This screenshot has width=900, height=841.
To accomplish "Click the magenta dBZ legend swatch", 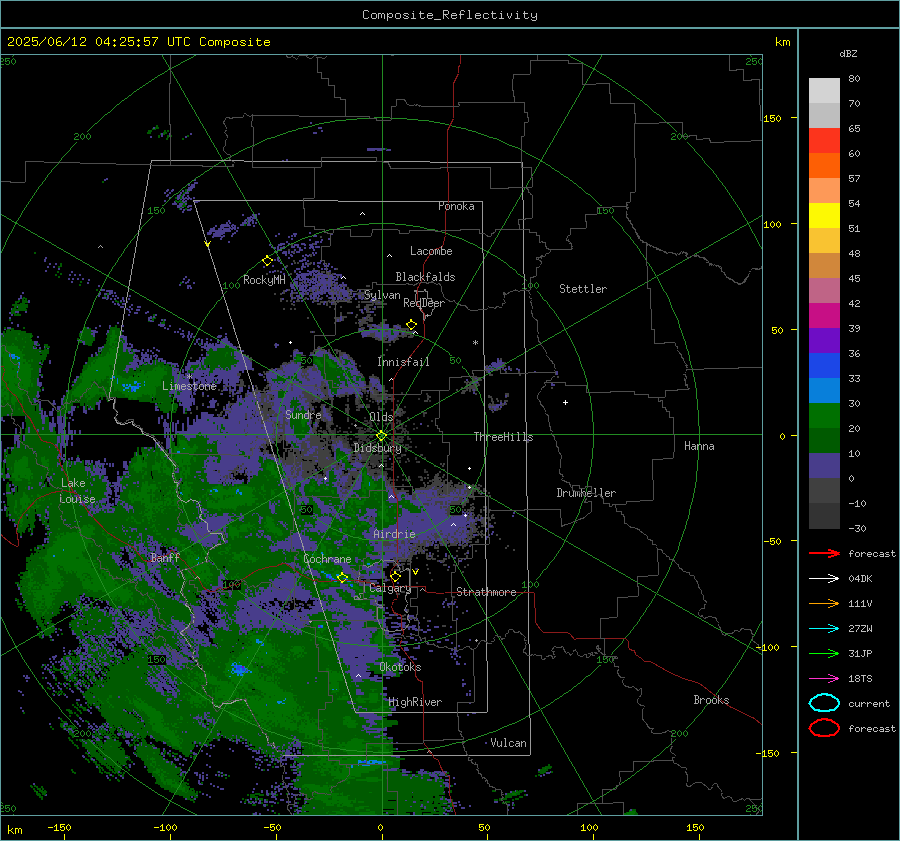I will [x=824, y=315].
